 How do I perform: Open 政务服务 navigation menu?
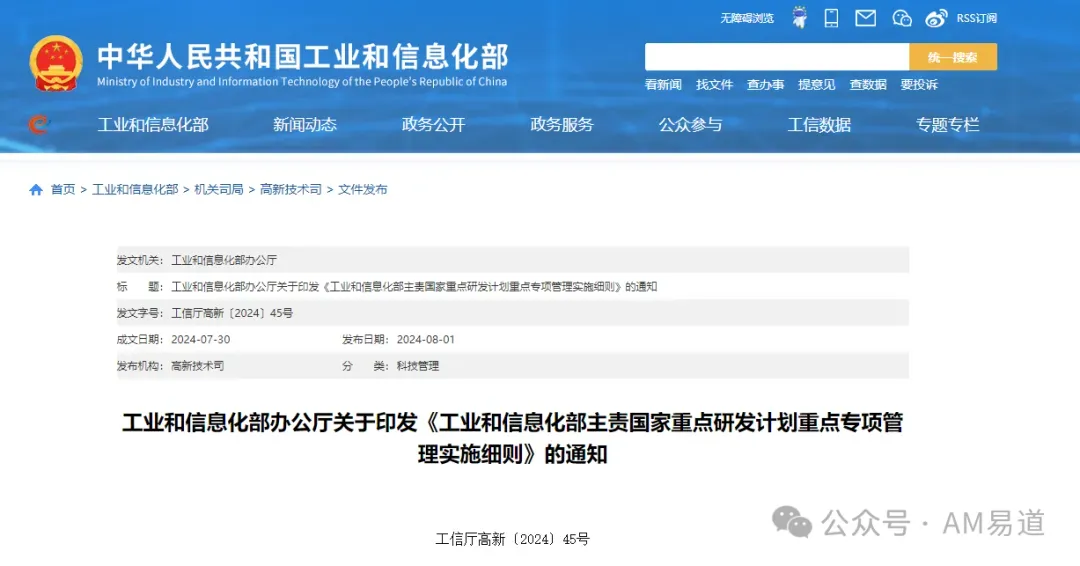[562, 125]
